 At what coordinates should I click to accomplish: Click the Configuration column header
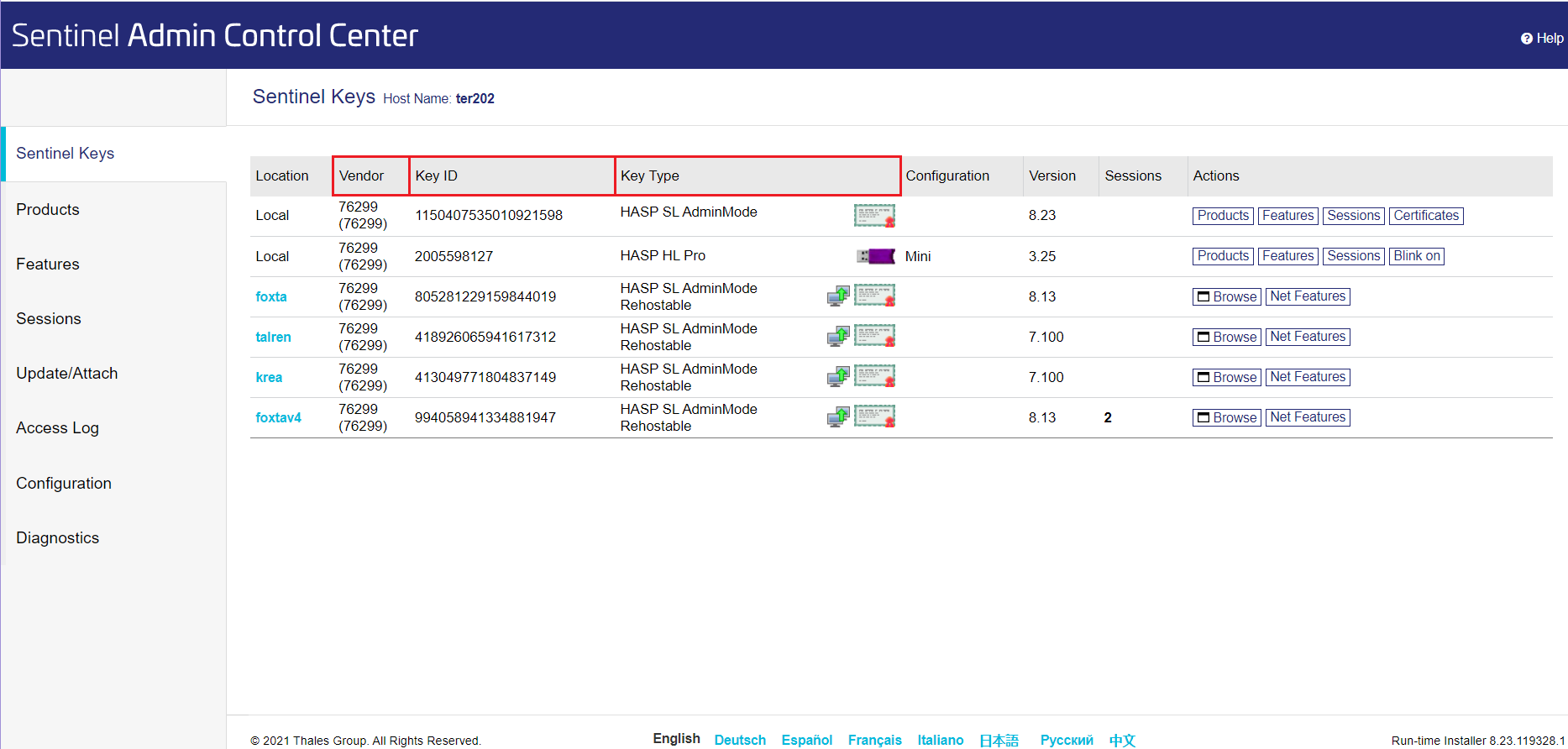click(x=962, y=175)
